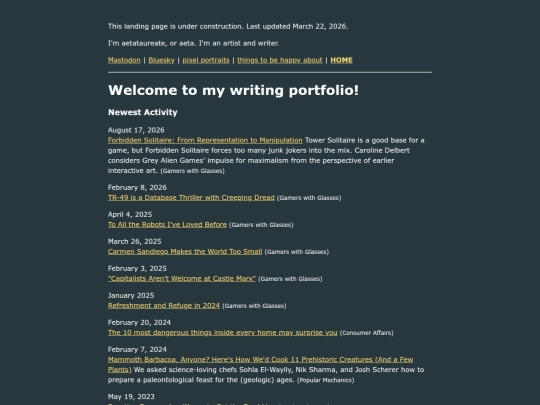540x405 pixels.
Task: Read Carmen Sandiego Makes the World Too Small
Action: 185,252
